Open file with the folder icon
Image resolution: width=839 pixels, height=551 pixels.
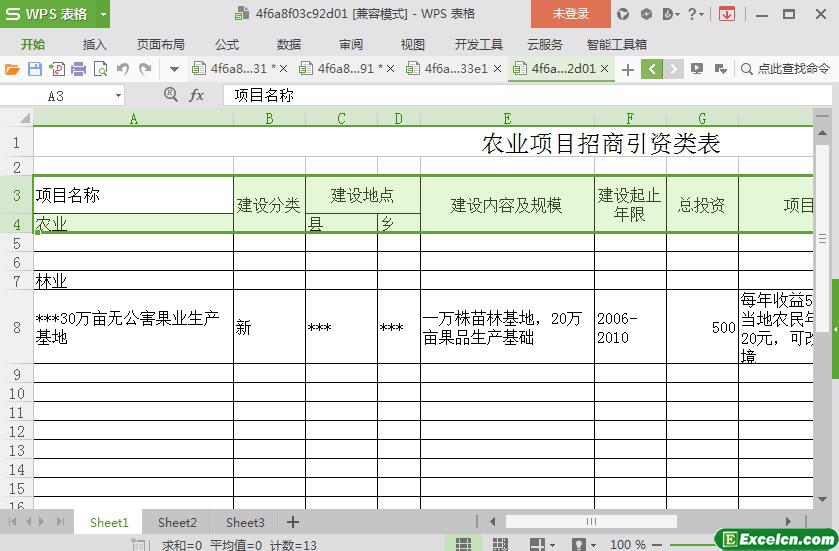(x=12, y=69)
